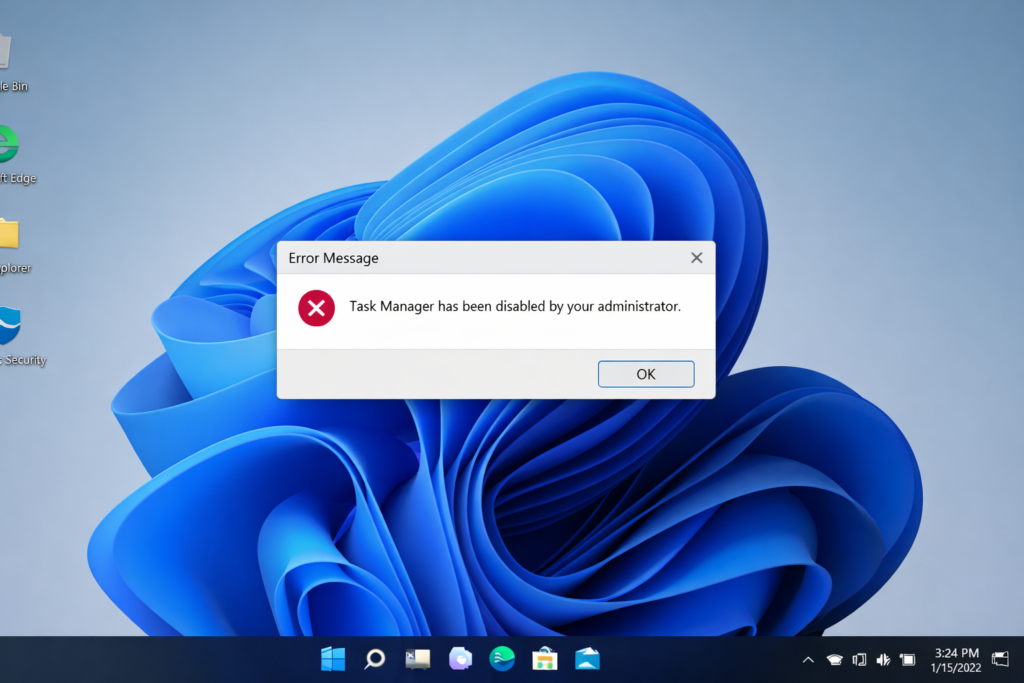Open Windows Search from the taskbar
This screenshot has width=1024, height=683.
tap(374, 659)
